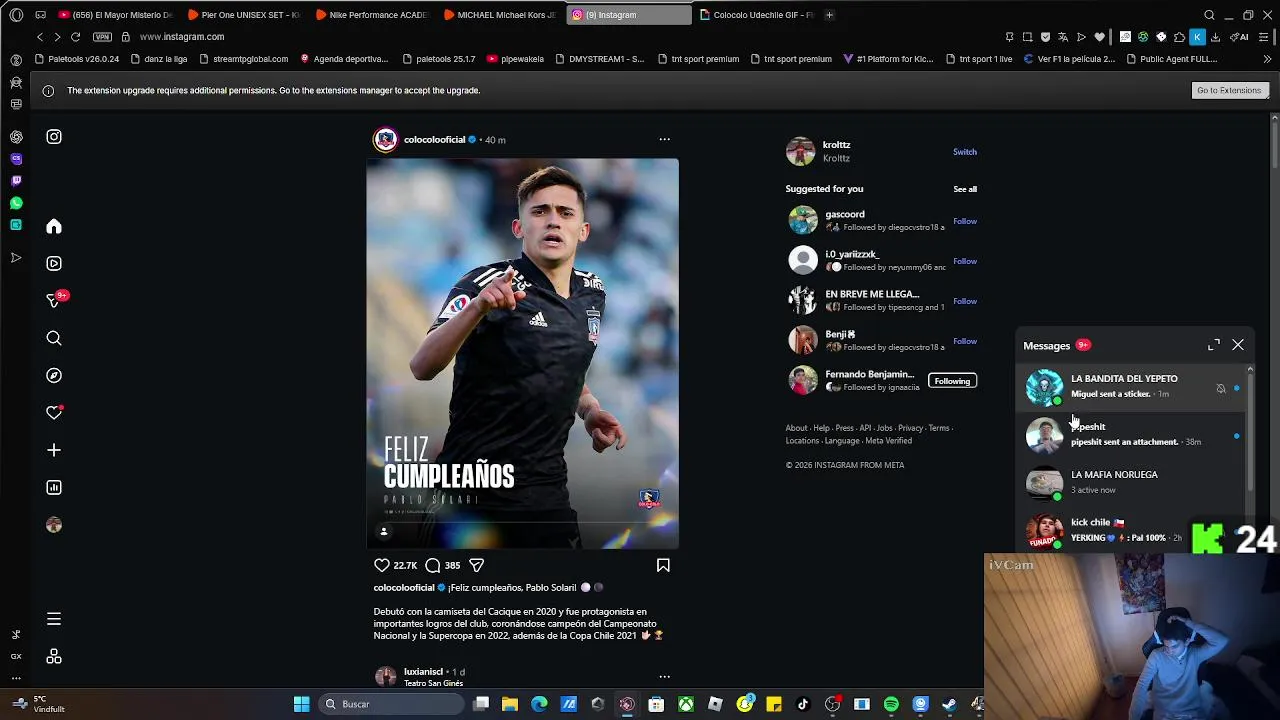Follow i.0_yariizzxk_
Image resolution: width=1280 pixels, height=720 pixels.
pyautogui.click(x=965, y=261)
